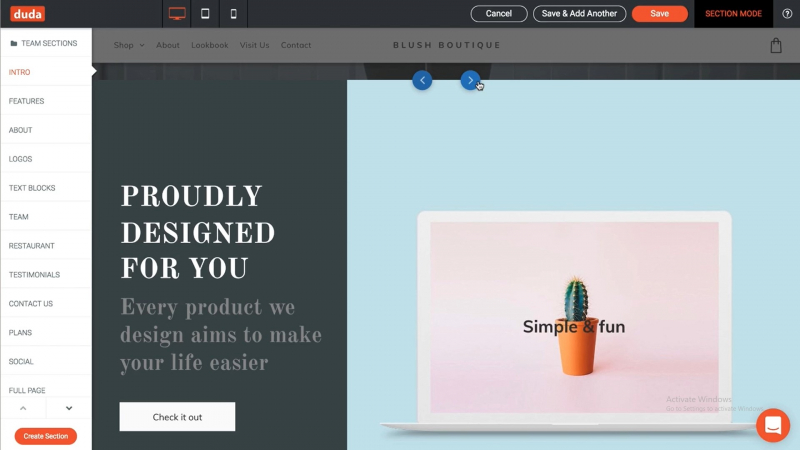Switch to desktop preview icon
This screenshot has width=800, height=450.
(x=177, y=14)
